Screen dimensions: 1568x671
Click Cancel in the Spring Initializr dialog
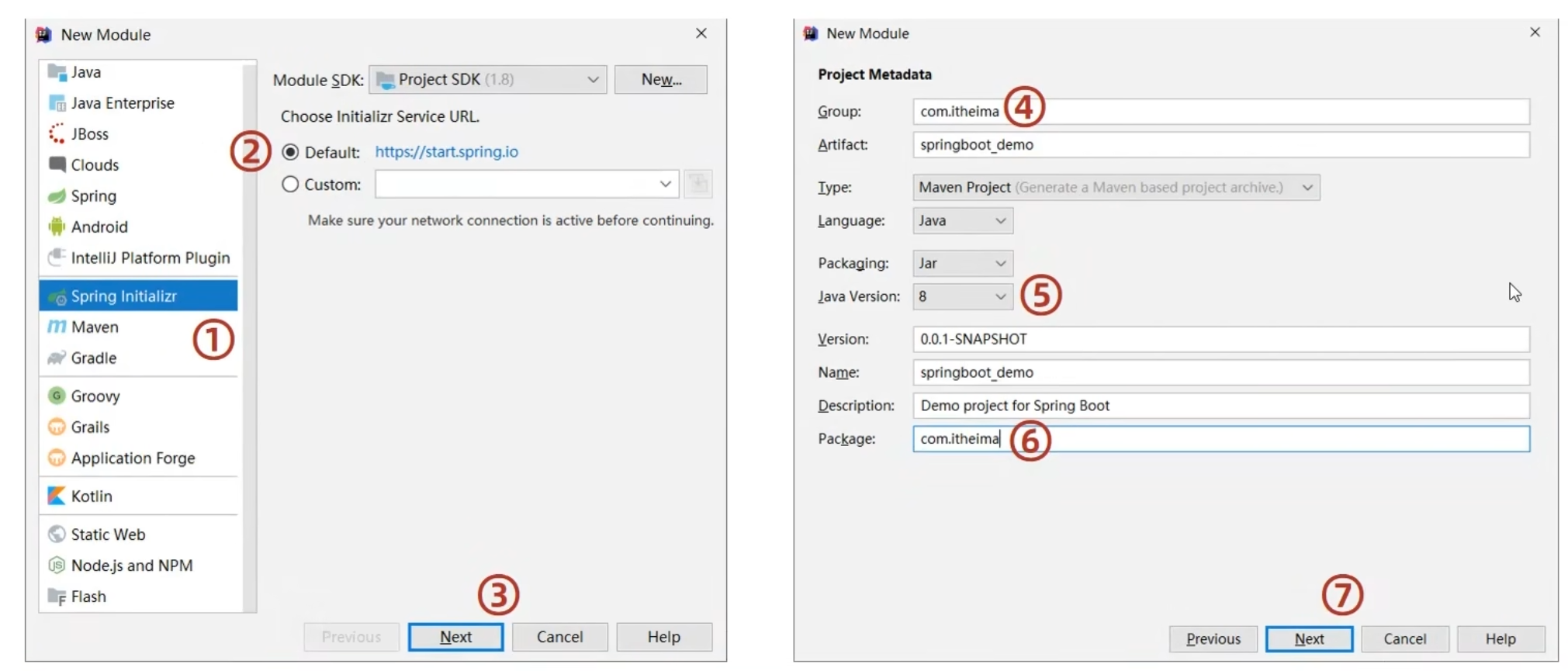559,637
